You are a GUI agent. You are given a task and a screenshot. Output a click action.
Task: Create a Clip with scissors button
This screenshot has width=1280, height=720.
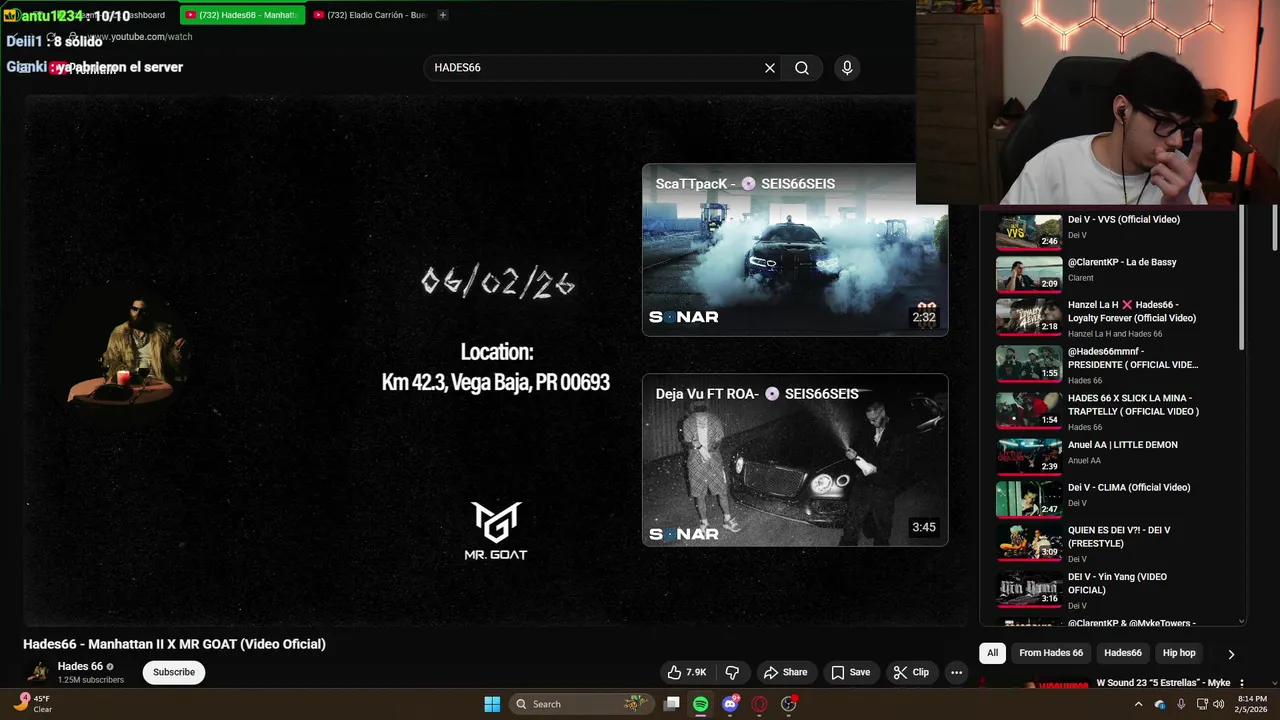click(x=911, y=672)
